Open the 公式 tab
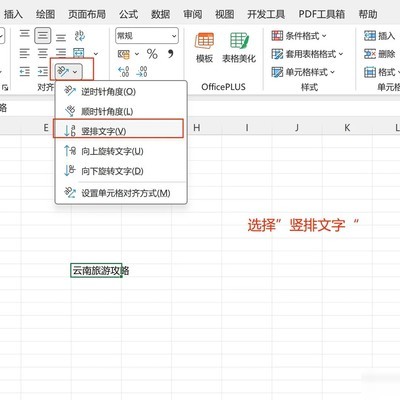Viewport: 400px width, 400px height. (128, 14)
